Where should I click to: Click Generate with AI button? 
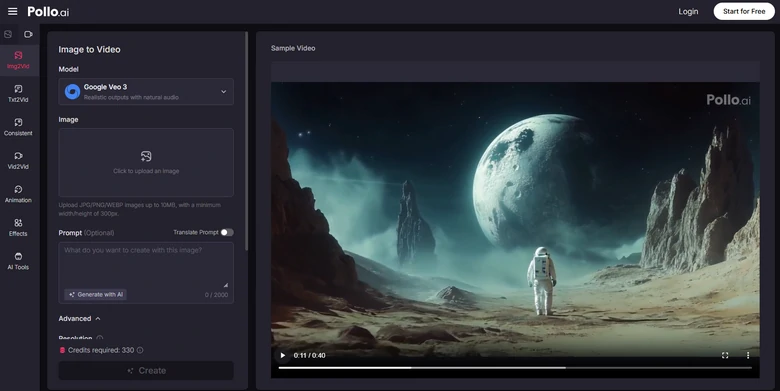tap(95, 294)
